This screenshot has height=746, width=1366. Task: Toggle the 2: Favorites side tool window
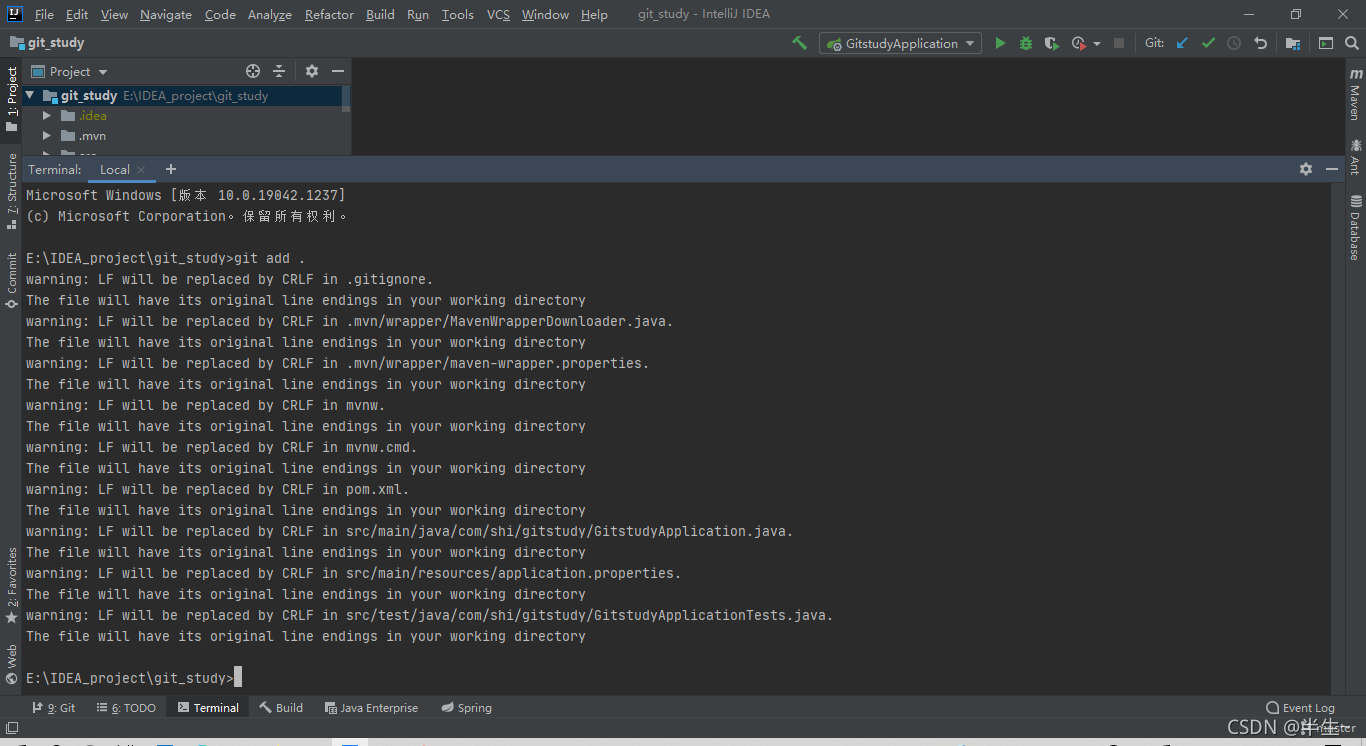[x=11, y=585]
